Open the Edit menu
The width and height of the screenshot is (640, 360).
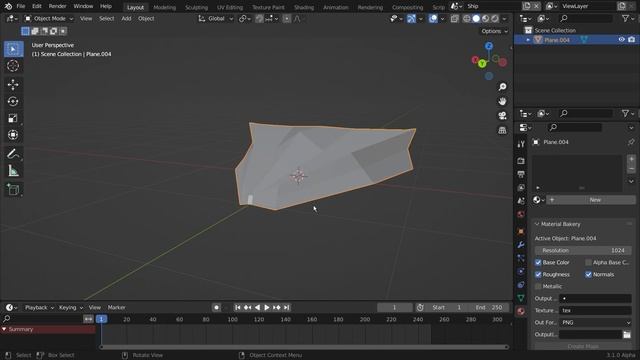(37, 6)
